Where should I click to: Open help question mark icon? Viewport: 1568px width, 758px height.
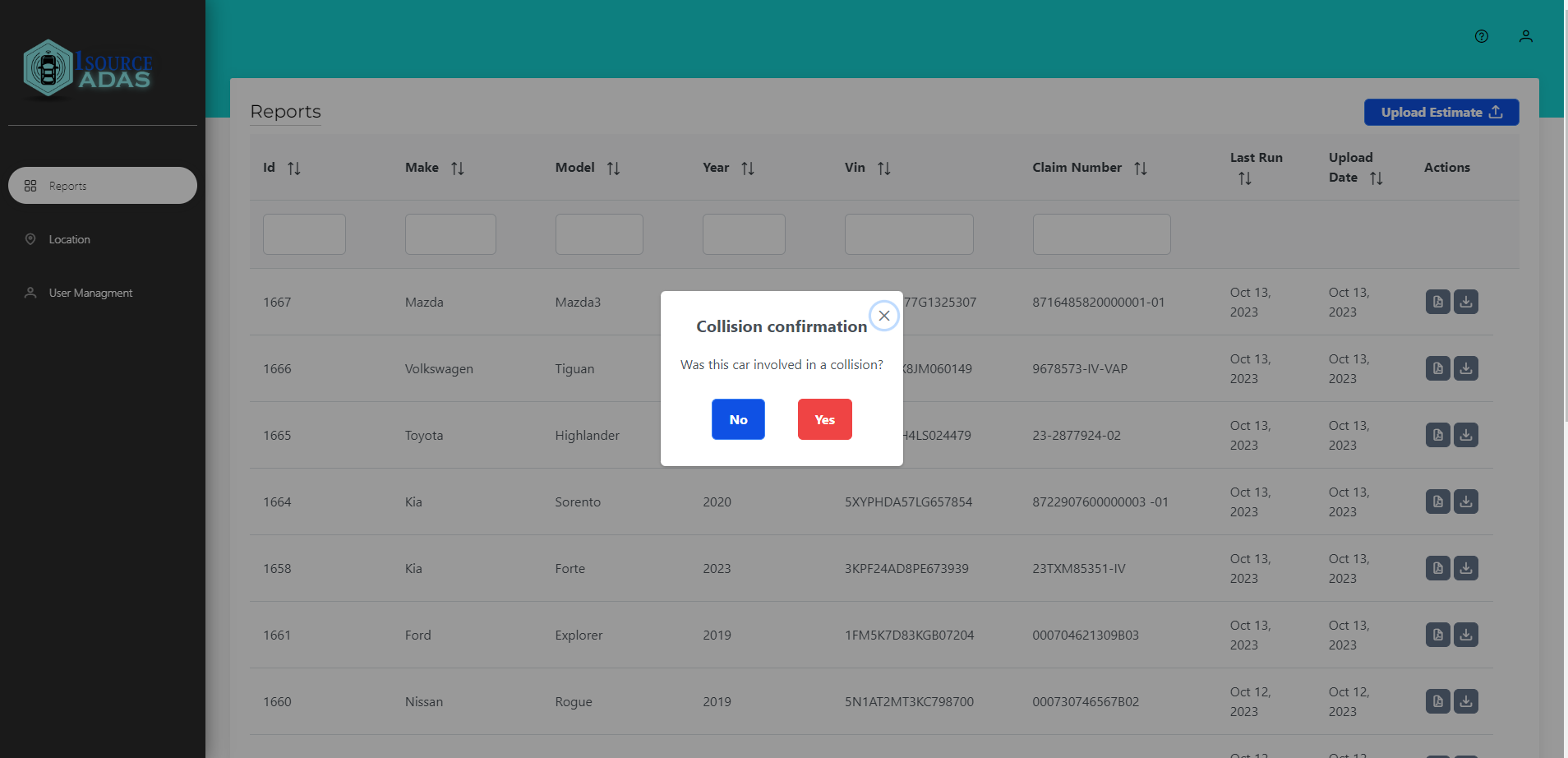(1482, 36)
